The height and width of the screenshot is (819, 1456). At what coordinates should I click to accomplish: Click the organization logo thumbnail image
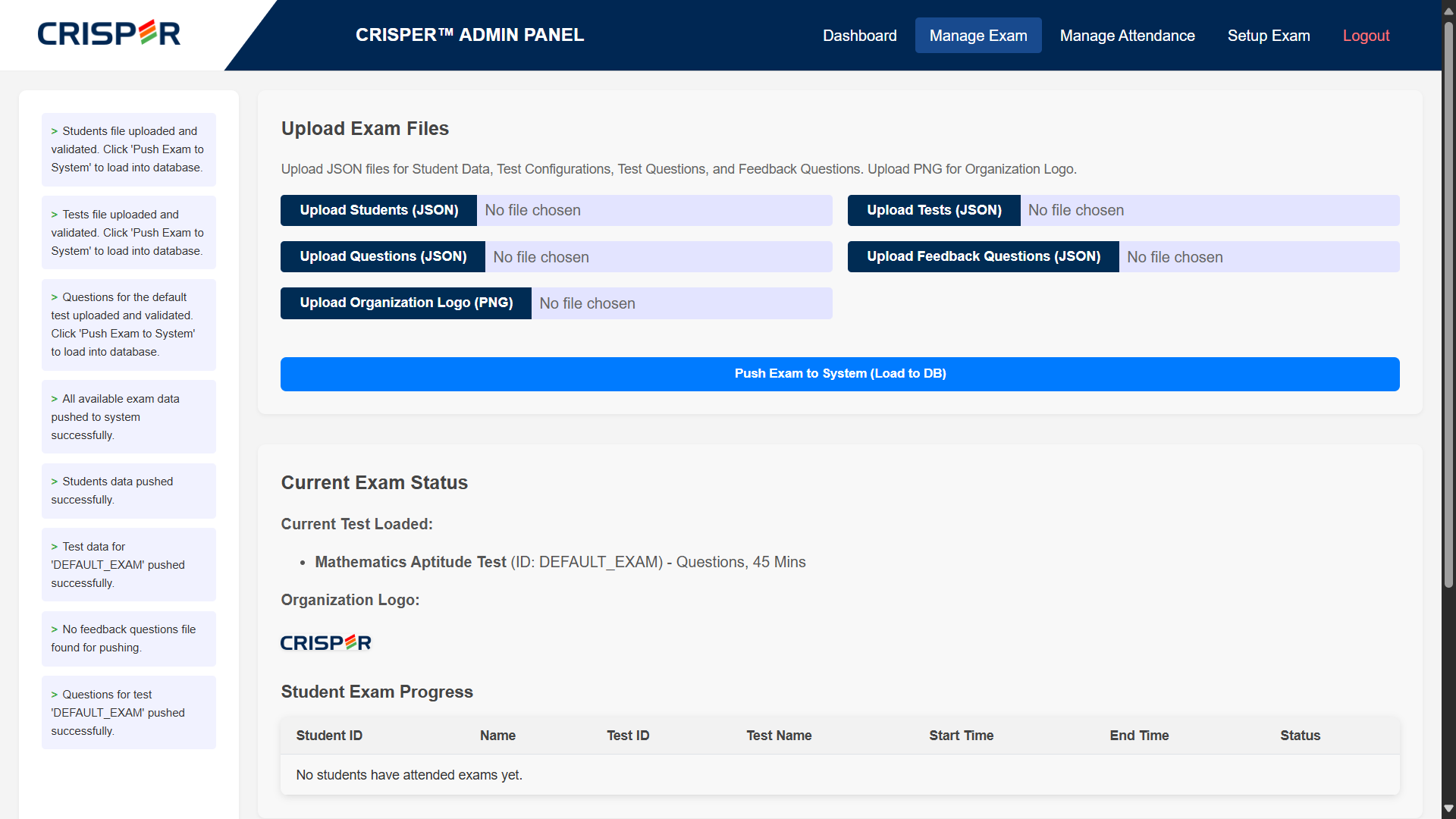click(x=326, y=642)
